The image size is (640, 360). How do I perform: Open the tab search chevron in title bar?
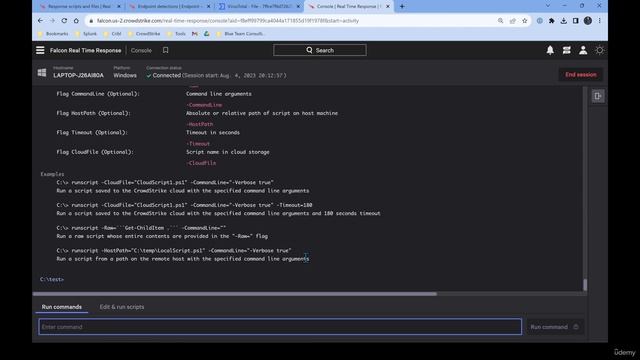[x=548, y=6]
